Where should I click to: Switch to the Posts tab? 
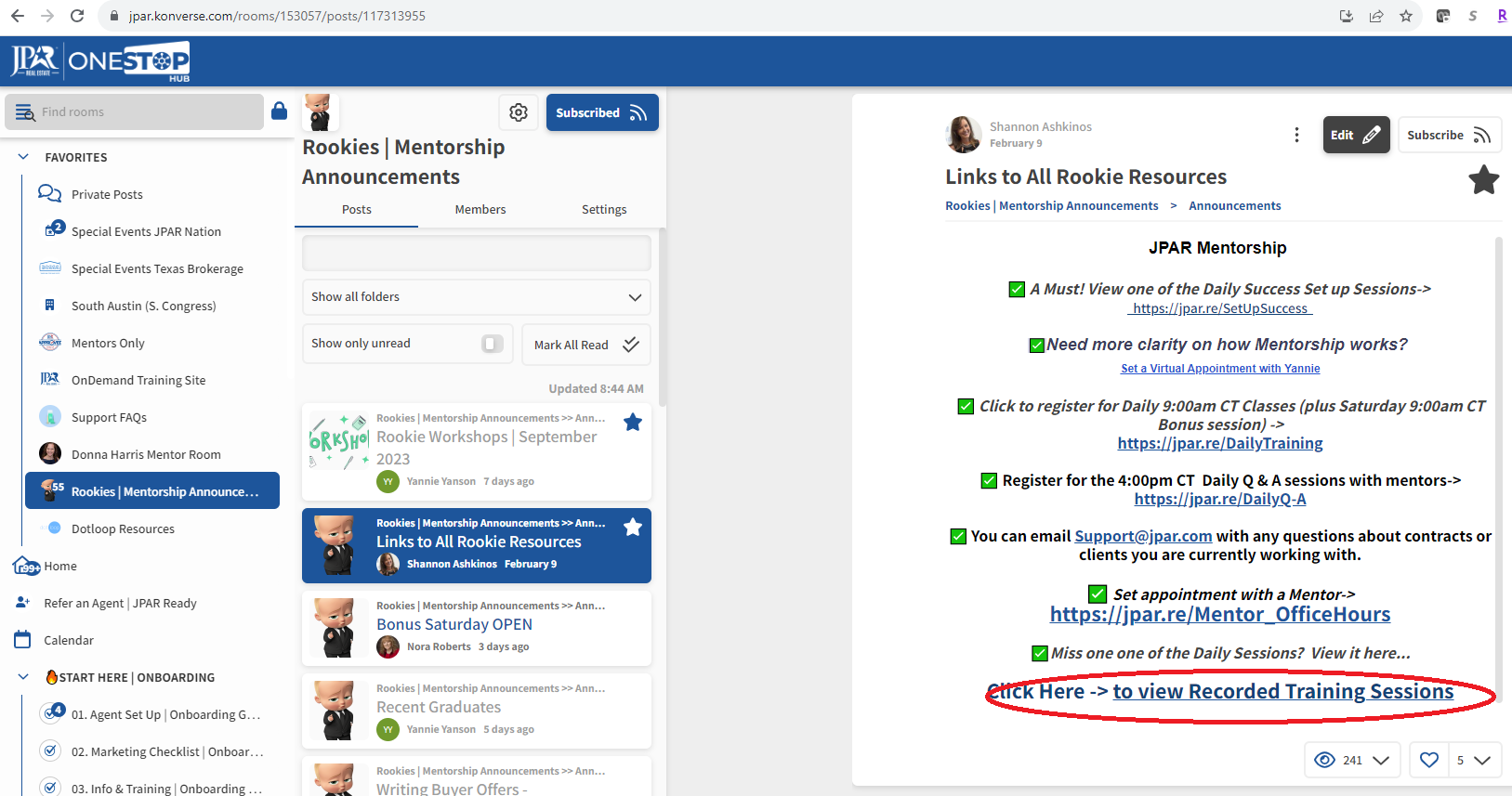coord(356,210)
